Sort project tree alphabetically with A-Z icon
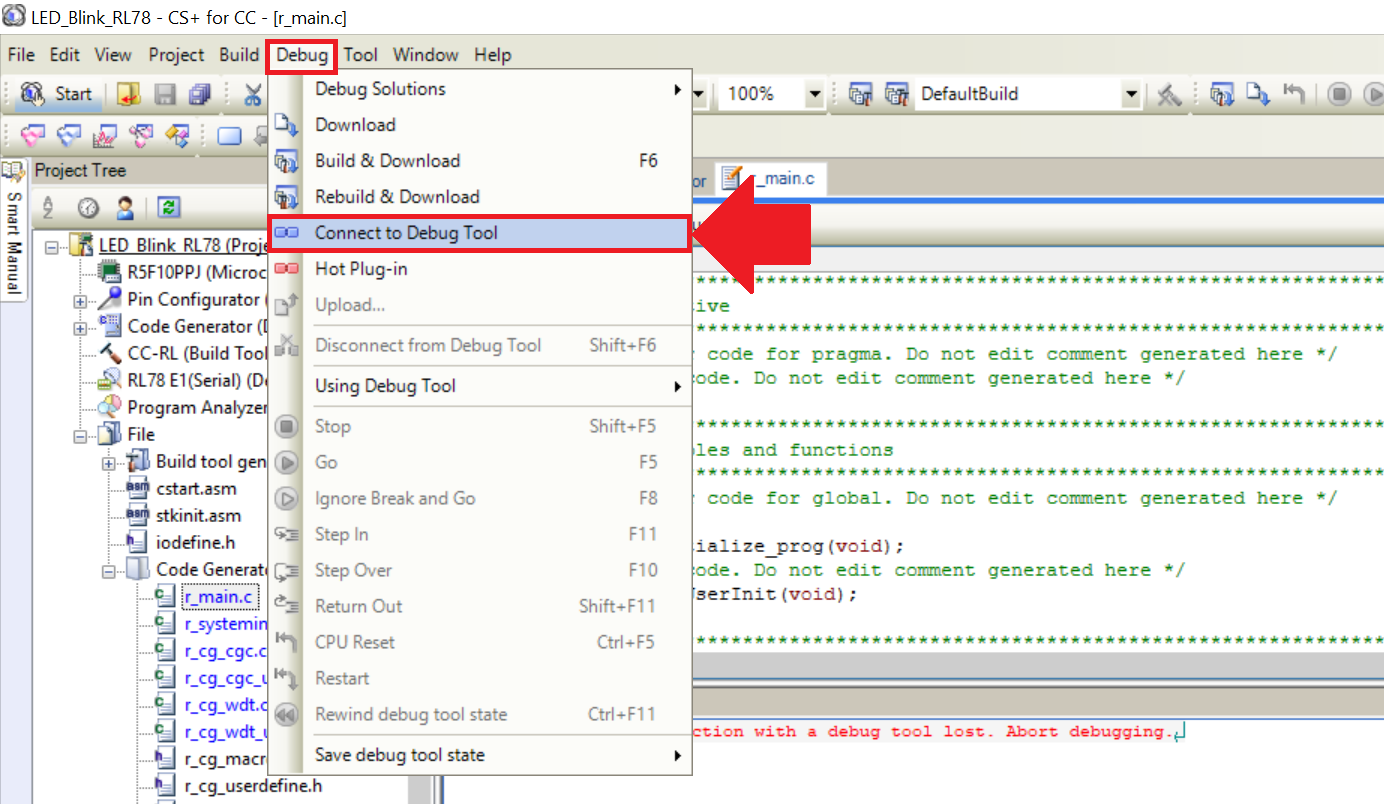 coord(46,207)
